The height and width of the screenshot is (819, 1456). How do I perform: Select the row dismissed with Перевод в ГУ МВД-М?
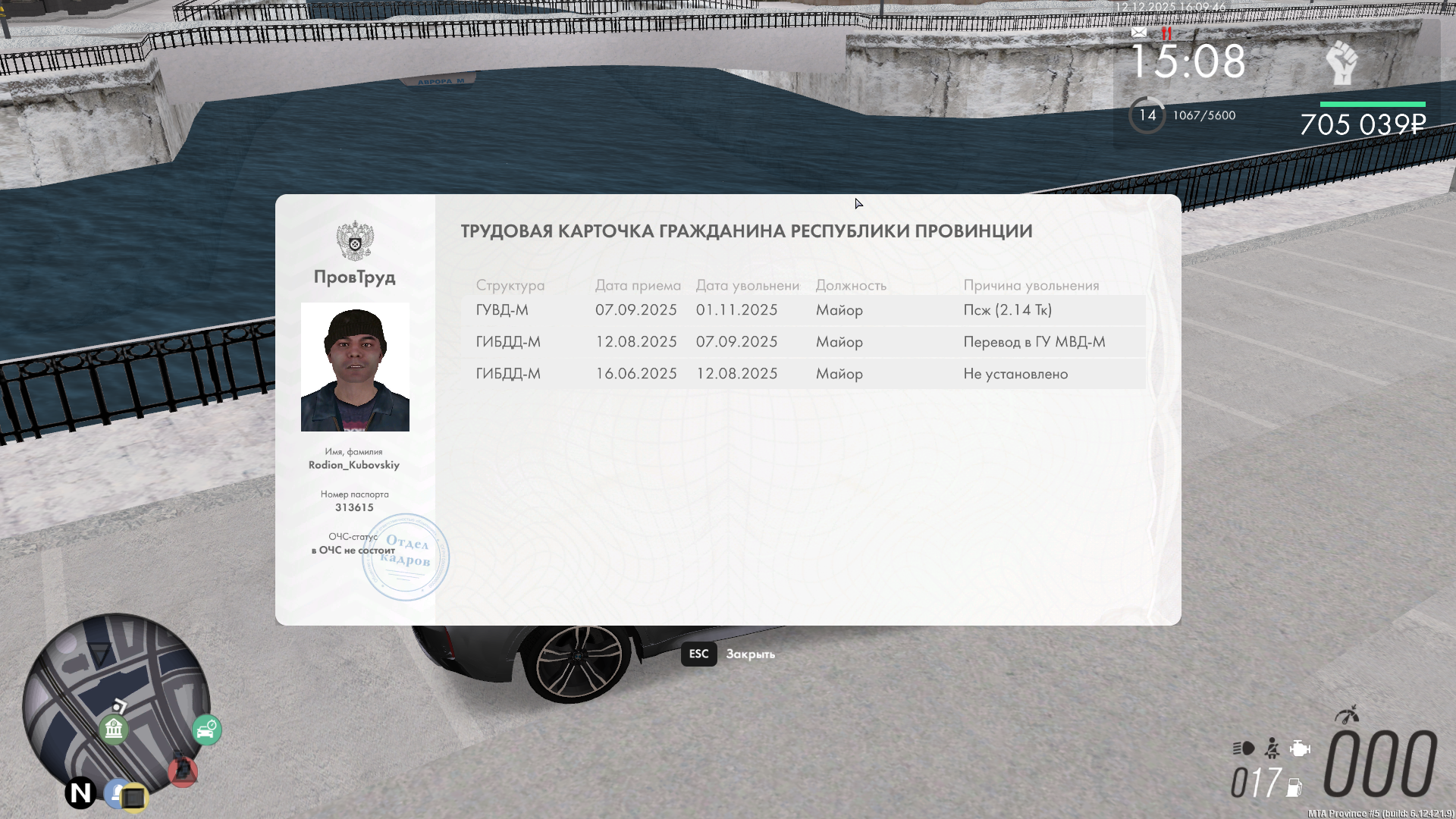click(x=802, y=342)
